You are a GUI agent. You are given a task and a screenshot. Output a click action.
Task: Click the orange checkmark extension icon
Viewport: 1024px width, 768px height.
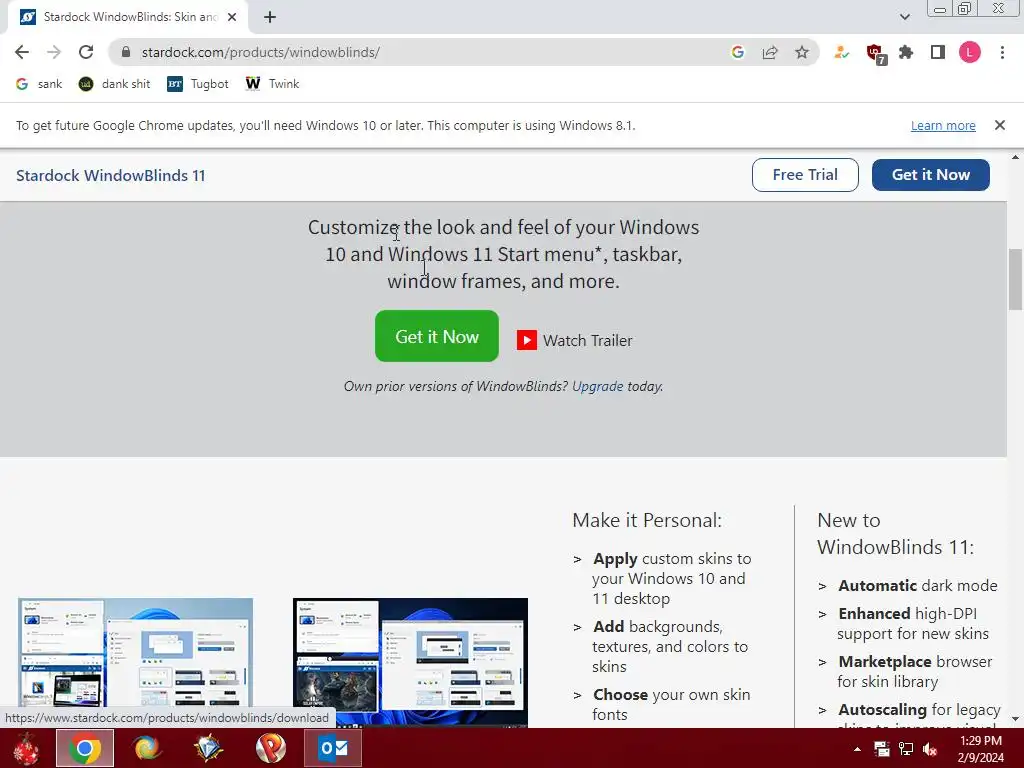[x=841, y=52]
